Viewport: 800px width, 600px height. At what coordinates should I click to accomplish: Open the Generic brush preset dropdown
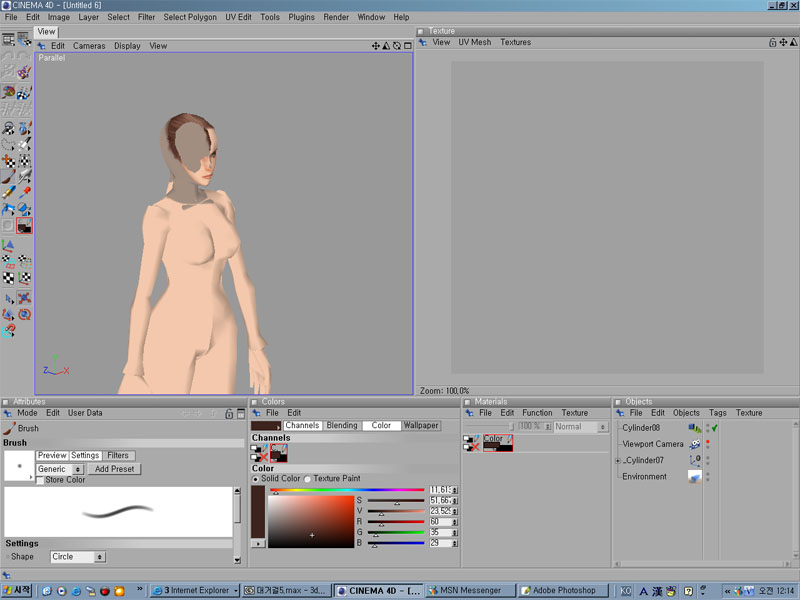coord(60,469)
